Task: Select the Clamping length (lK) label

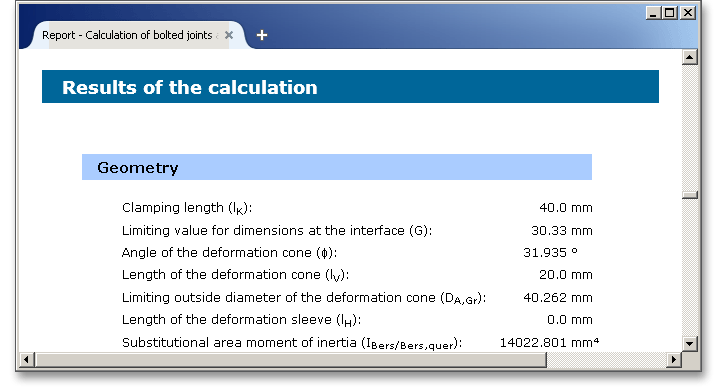Action: click(x=187, y=208)
